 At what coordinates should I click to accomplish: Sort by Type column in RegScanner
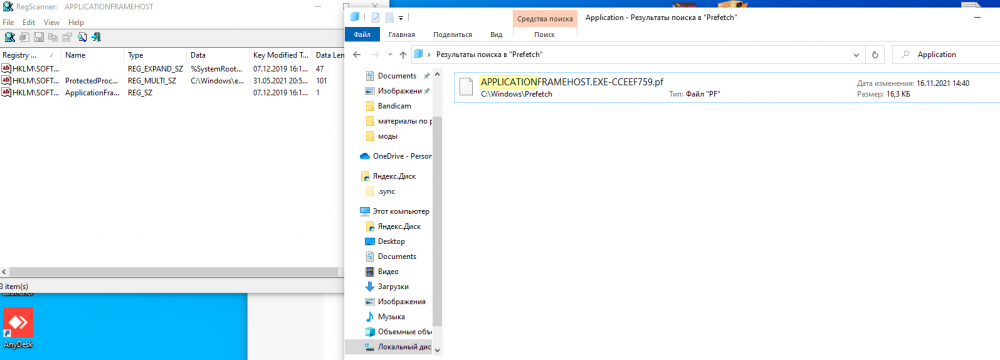click(x=156, y=56)
